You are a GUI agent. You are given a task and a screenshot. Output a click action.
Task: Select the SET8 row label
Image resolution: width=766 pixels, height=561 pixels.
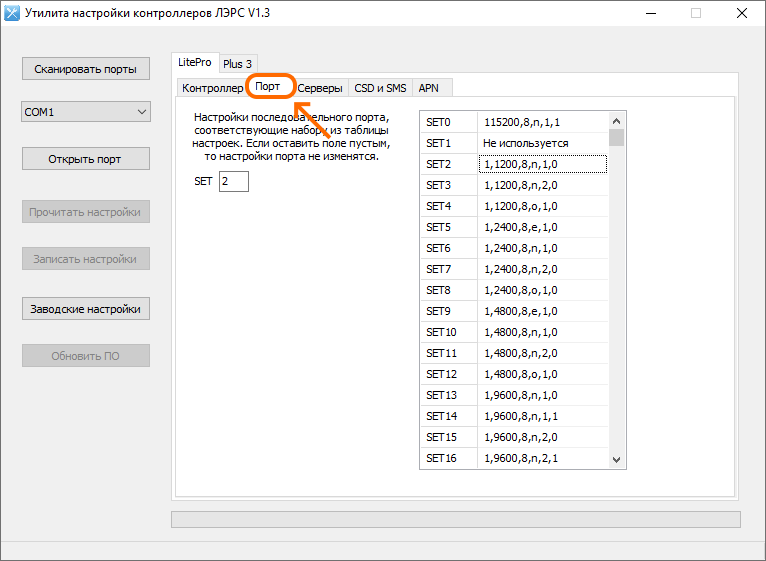(x=448, y=290)
